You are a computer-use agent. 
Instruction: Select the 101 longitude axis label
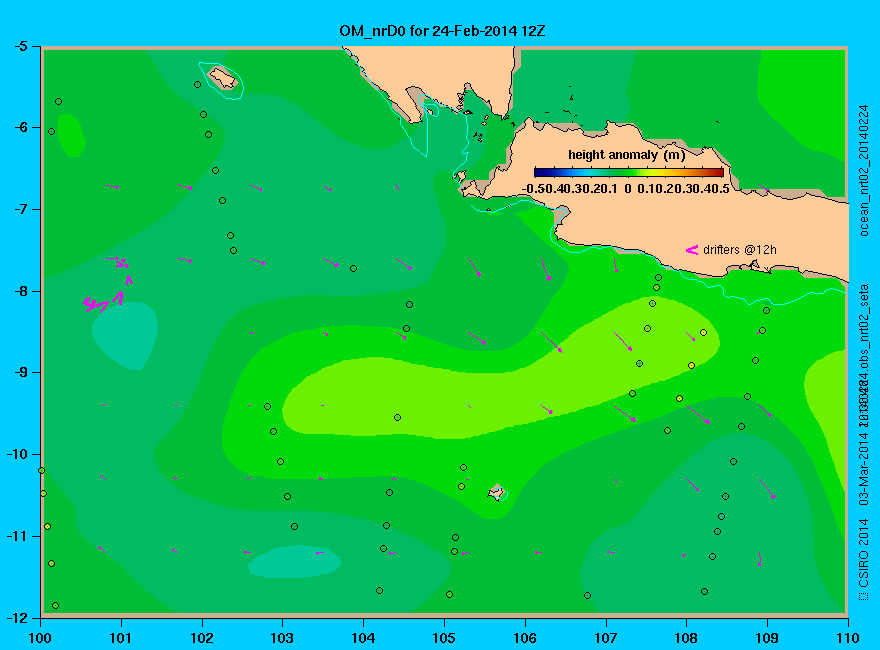pos(121,638)
